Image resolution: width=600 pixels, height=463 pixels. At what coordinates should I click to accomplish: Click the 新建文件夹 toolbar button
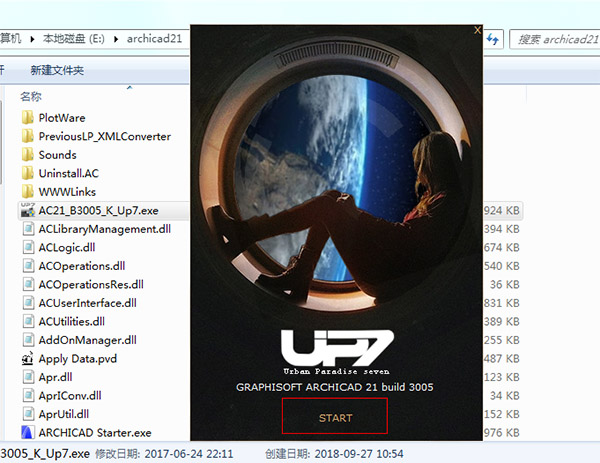coord(57,70)
